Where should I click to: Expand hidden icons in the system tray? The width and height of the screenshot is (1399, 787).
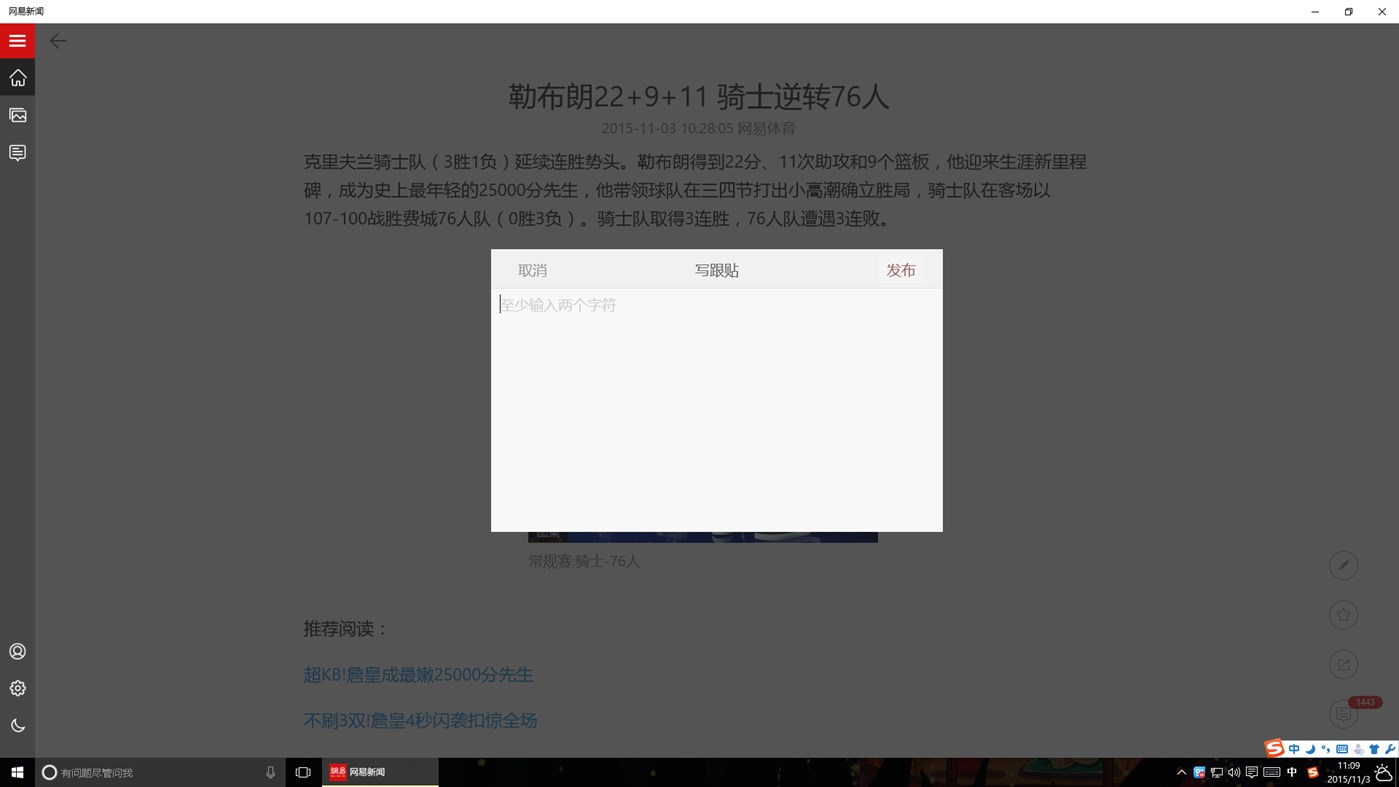1180,772
